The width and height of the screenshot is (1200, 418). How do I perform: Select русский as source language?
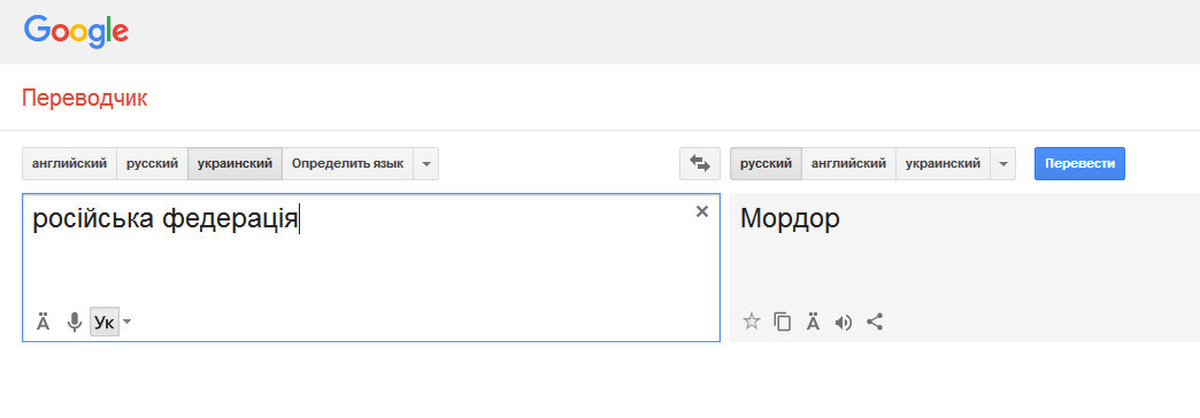tap(152, 163)
